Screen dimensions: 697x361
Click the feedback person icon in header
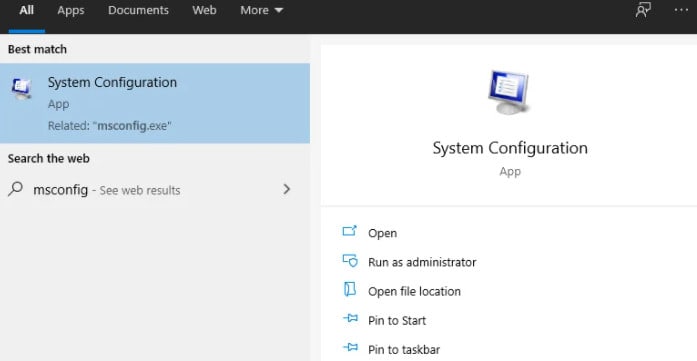pos(643,10)
